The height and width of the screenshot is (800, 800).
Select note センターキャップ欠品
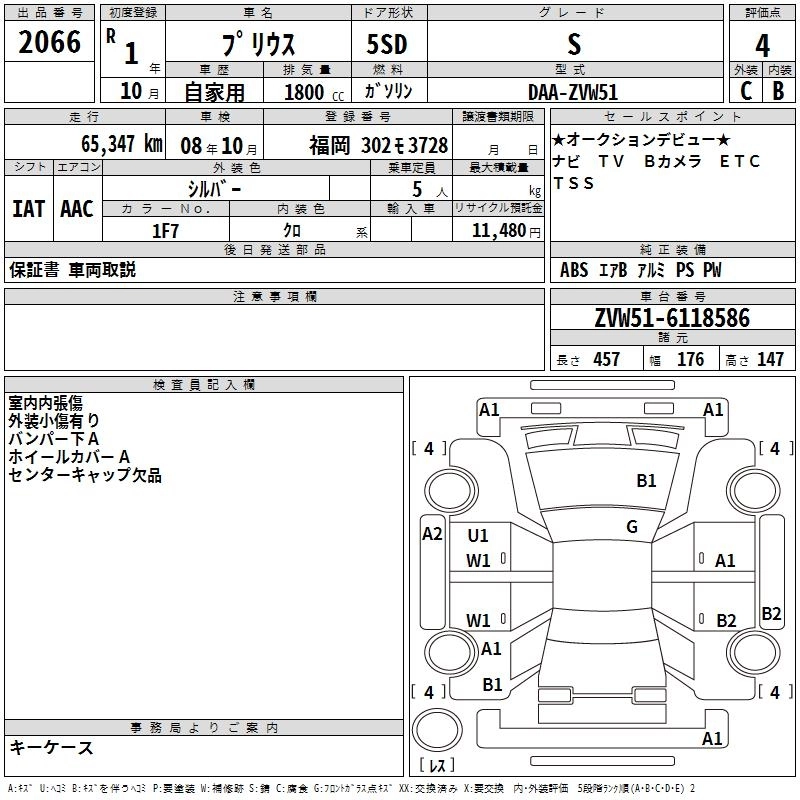pyautogui.click(x=85, y=475)
